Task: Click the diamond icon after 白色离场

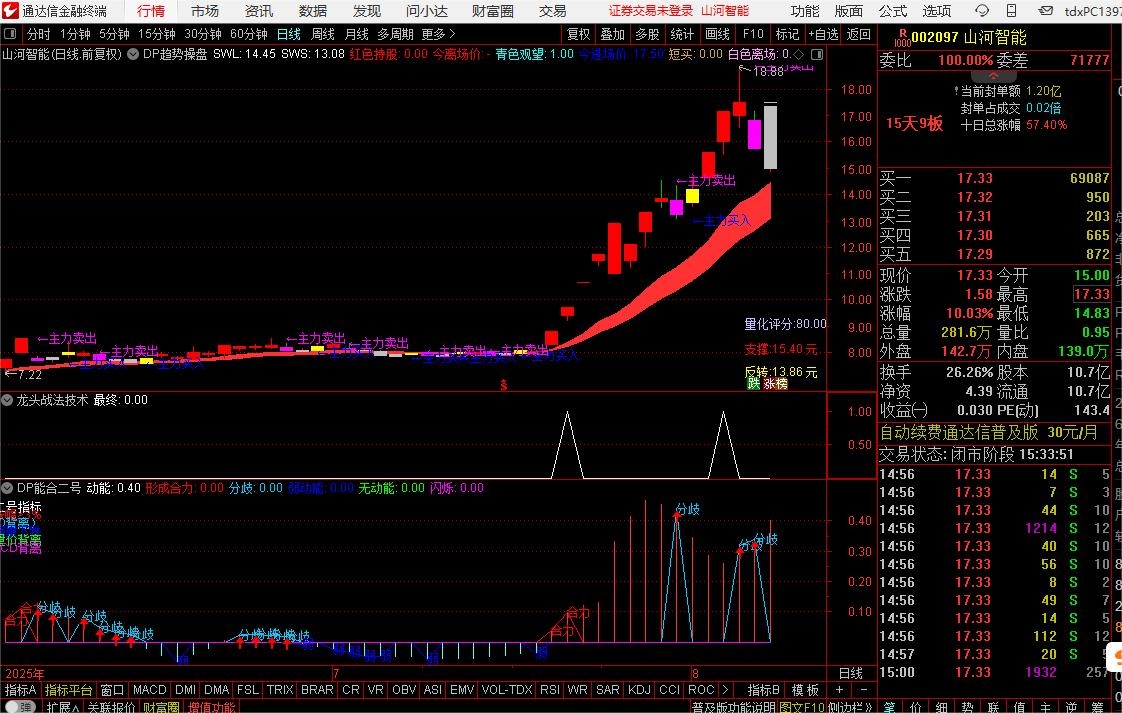Action: [x=799, y=54]
